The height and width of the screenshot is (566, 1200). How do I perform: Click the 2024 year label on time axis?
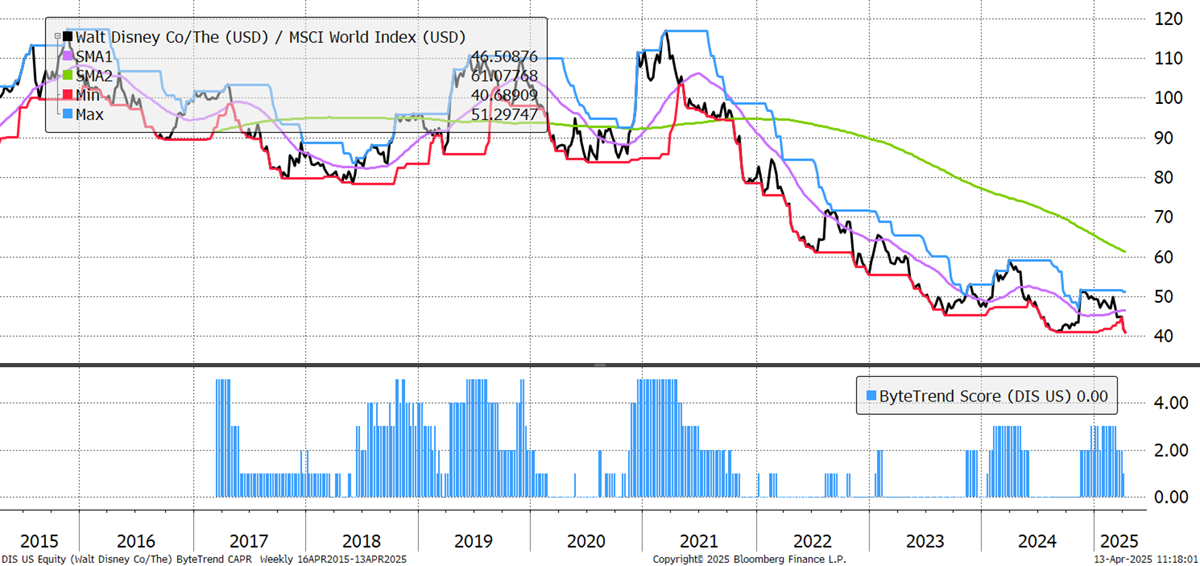pyautogui.click(x=1038, y=541)
